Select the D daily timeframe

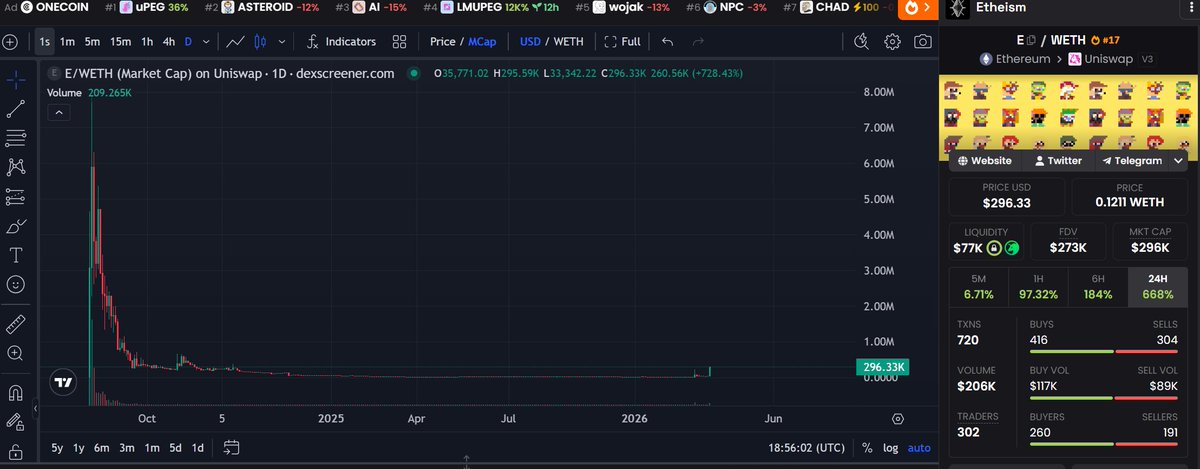tap(188, 42)
